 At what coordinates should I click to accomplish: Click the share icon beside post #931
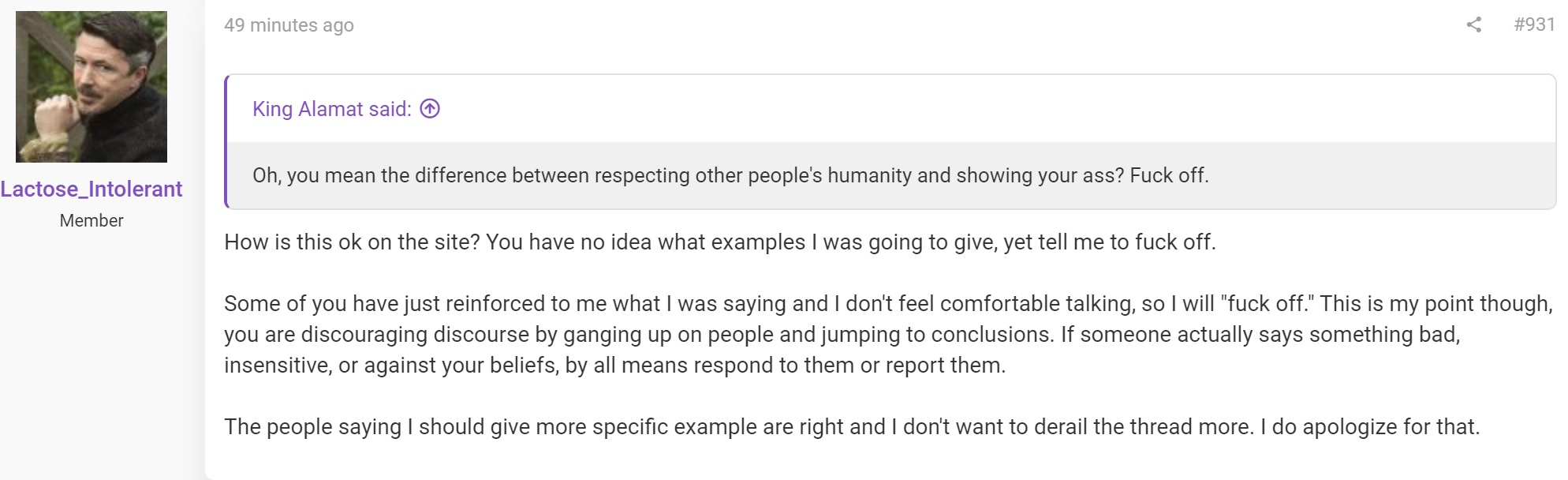pyautogui.click(x=1473, y=24)
